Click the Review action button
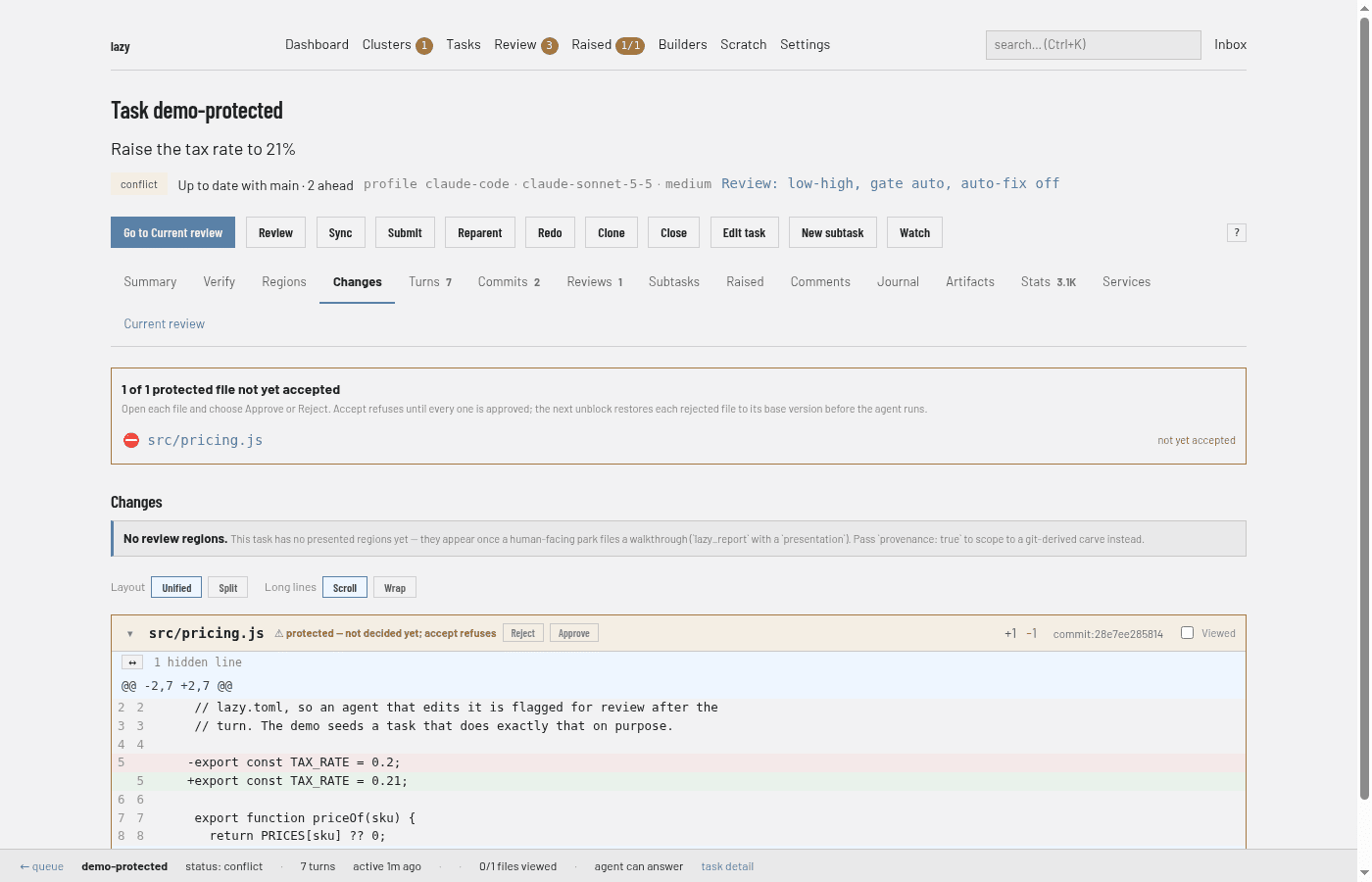Screen dimensions: 1372x882 coord(275,232)
